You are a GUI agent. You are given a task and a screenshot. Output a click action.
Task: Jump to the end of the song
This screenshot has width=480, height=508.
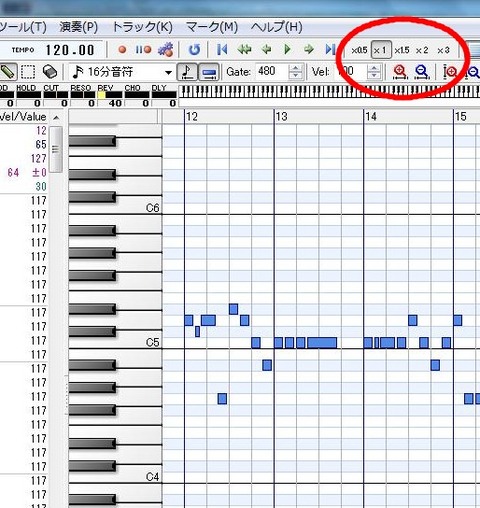(x=330, y=50)
